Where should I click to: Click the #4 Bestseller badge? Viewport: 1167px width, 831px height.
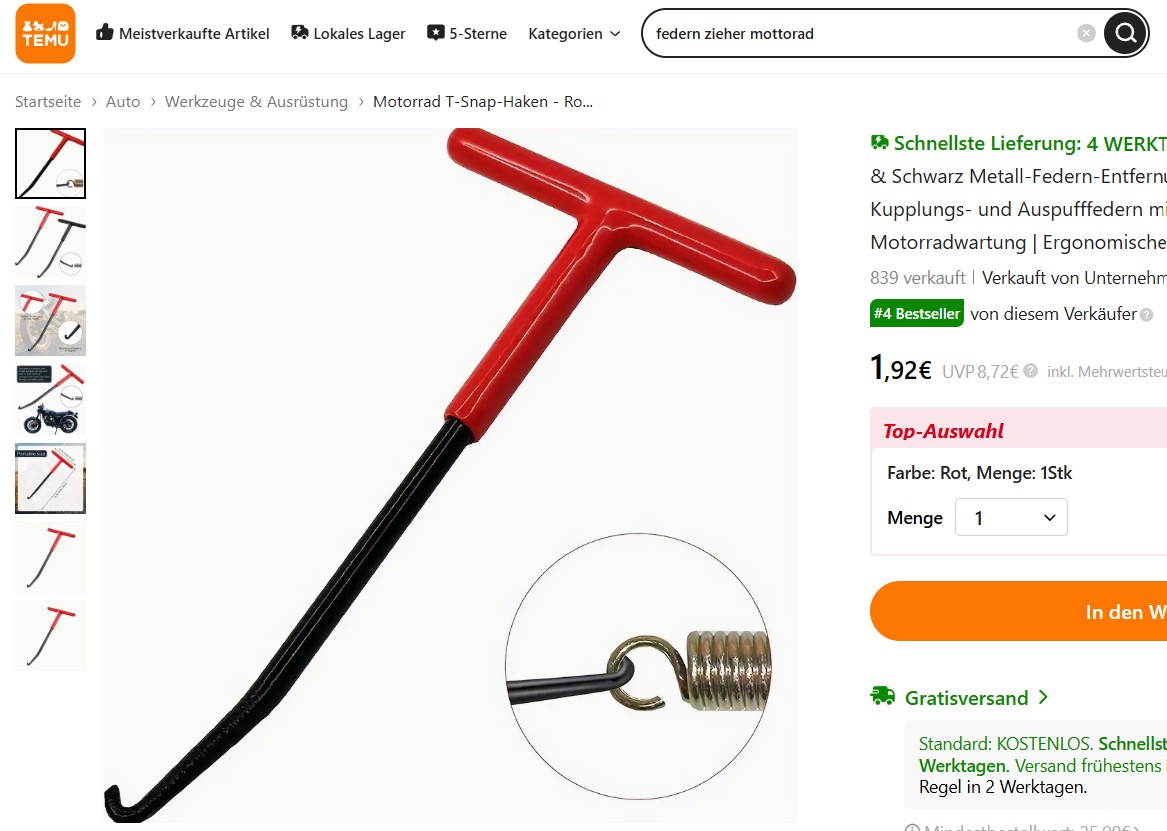click(x=916, y=313)
